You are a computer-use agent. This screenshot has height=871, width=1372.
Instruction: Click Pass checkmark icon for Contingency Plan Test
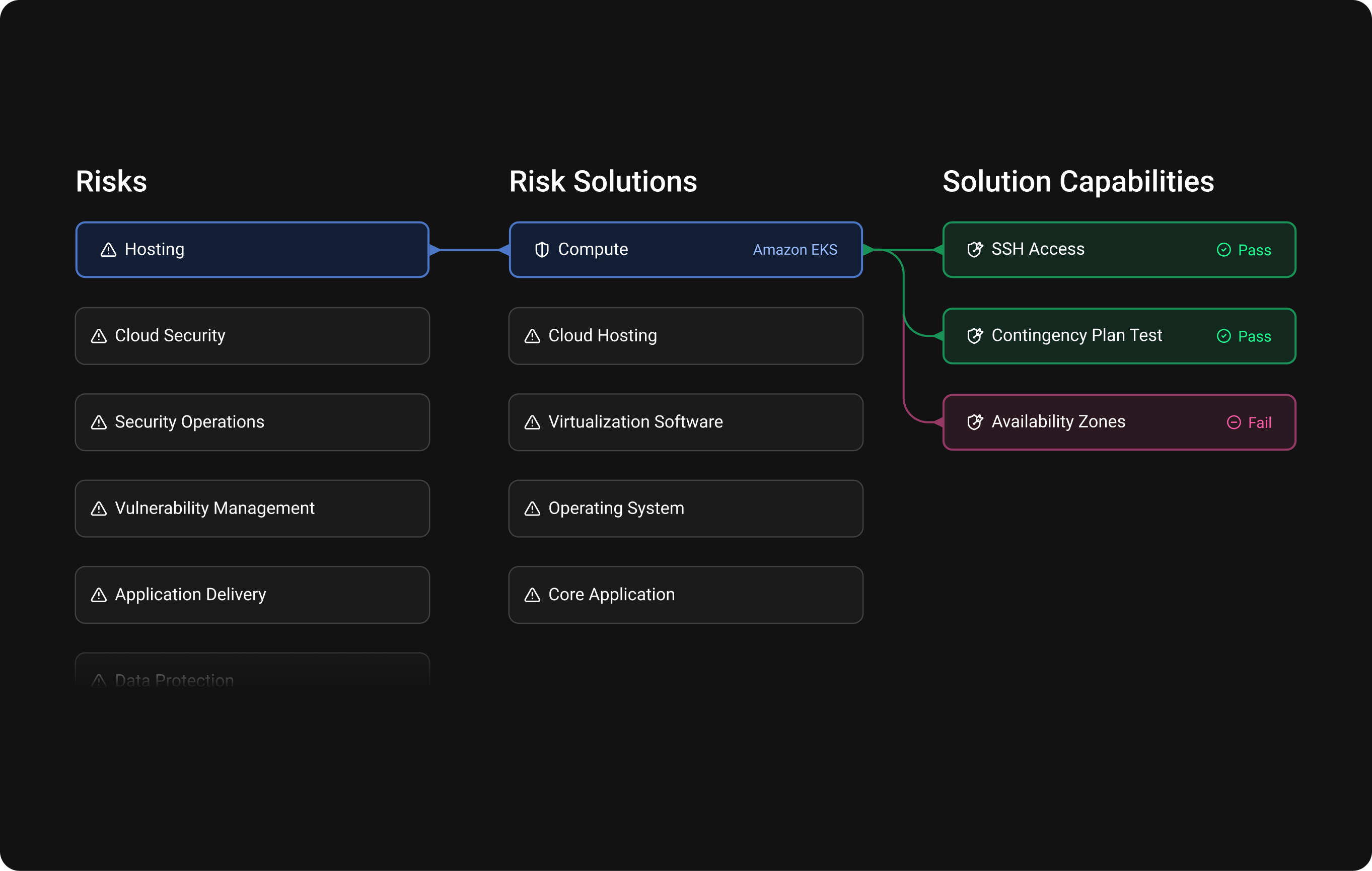pyautogui.click(x=1224, y=336)
